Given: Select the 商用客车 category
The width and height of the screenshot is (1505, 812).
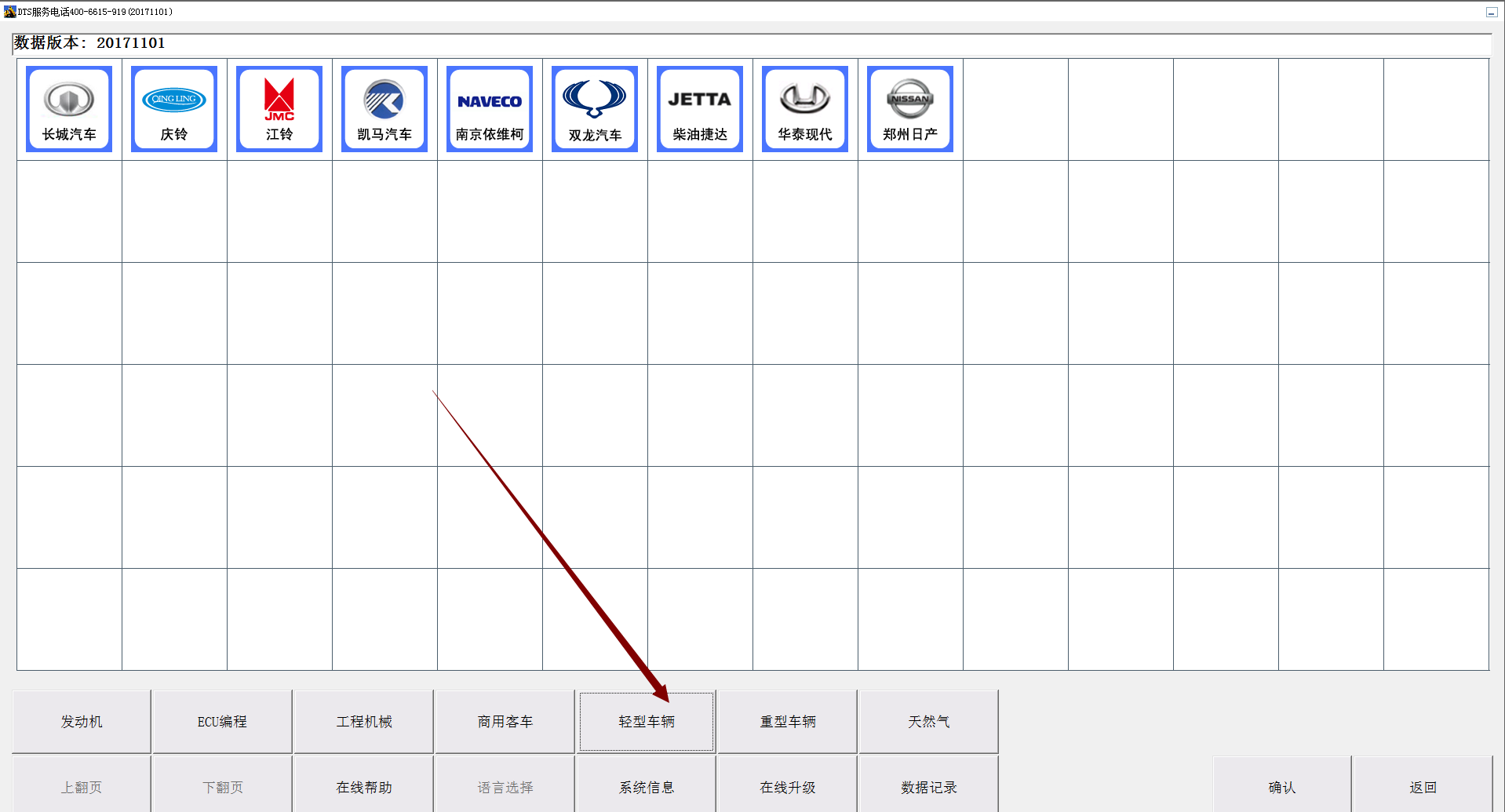Looking at the screenshot, I should pyautogui.click(x=505, y=722).
